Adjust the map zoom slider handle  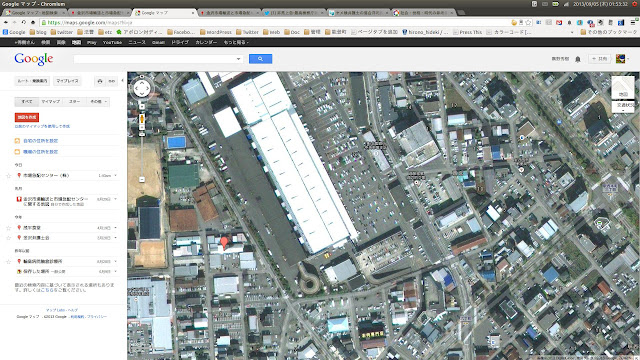(x=142, y=134)
